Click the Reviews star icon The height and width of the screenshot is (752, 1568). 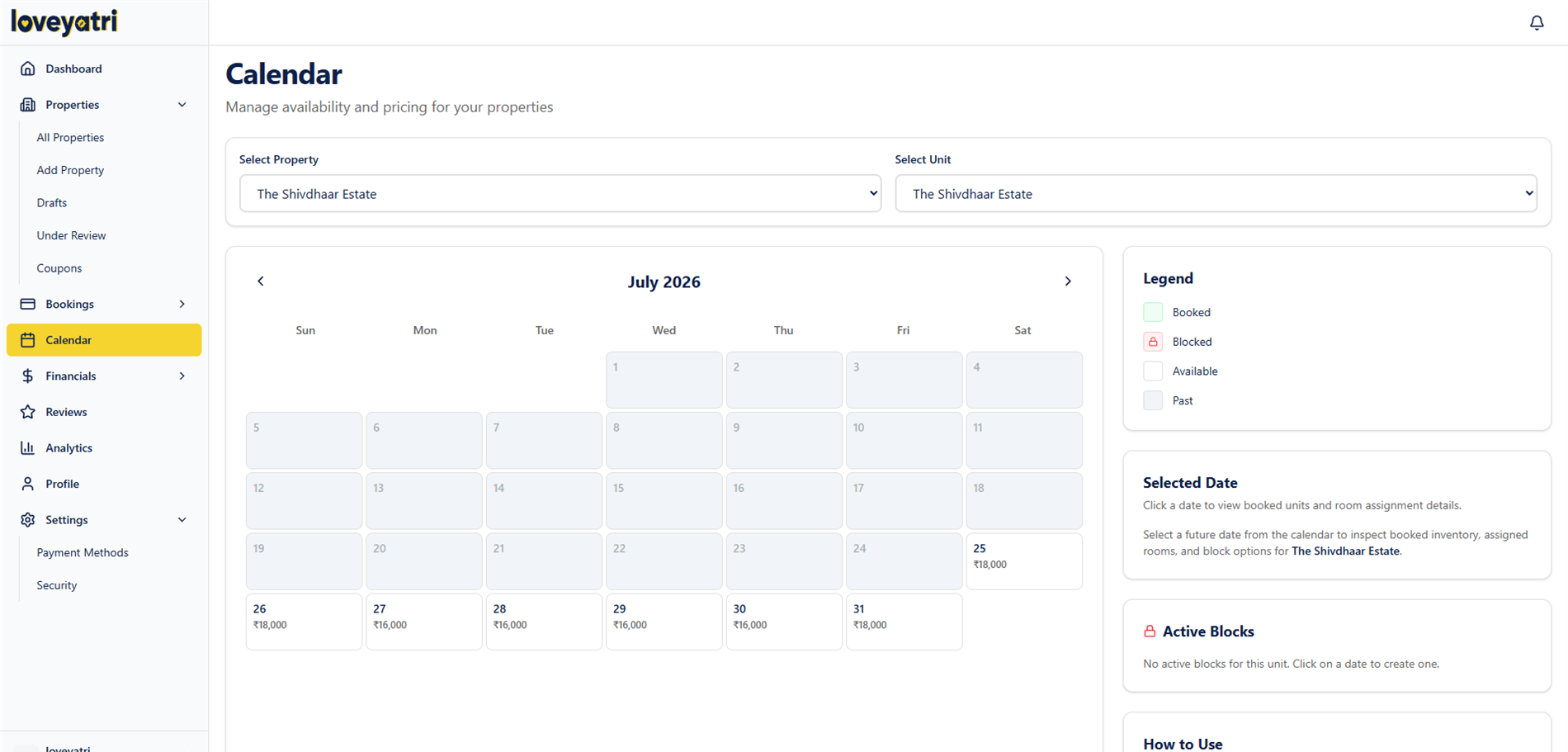(x=28, y=412)
